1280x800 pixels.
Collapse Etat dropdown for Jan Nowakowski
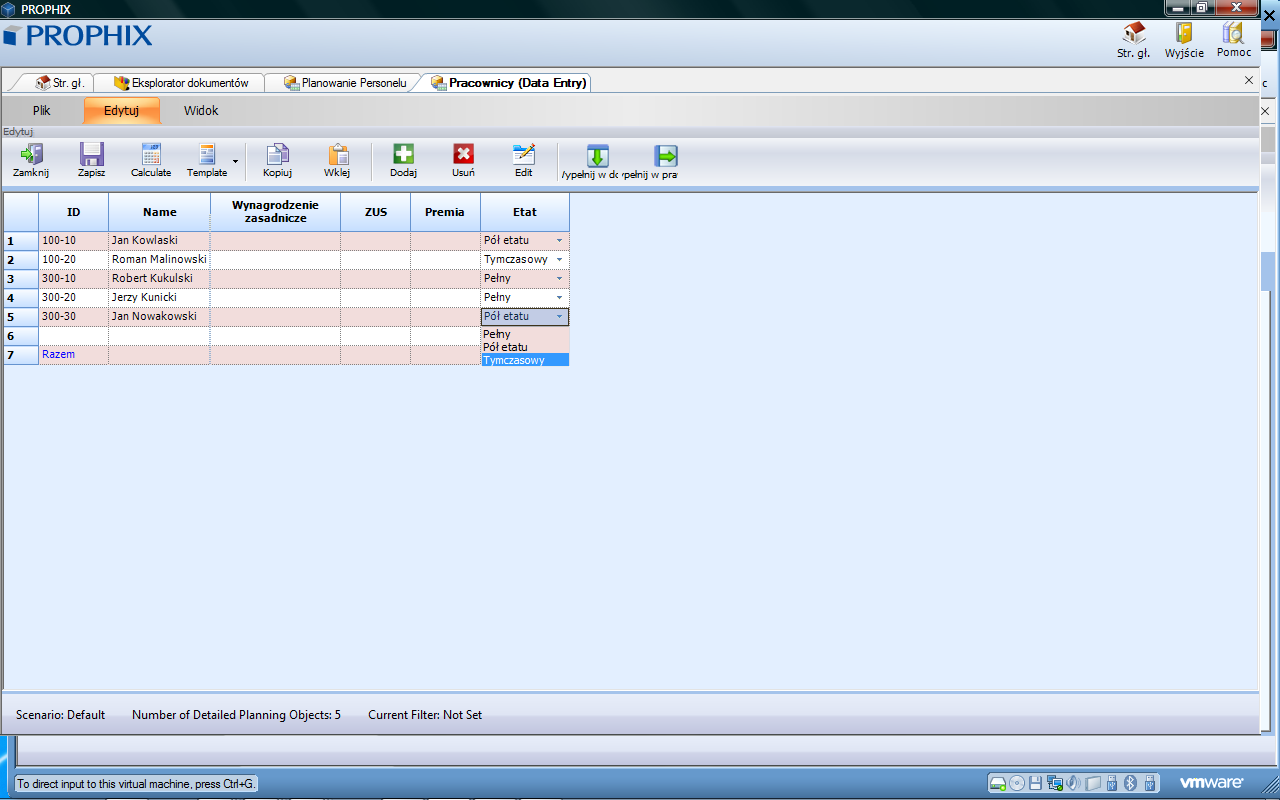559,317
